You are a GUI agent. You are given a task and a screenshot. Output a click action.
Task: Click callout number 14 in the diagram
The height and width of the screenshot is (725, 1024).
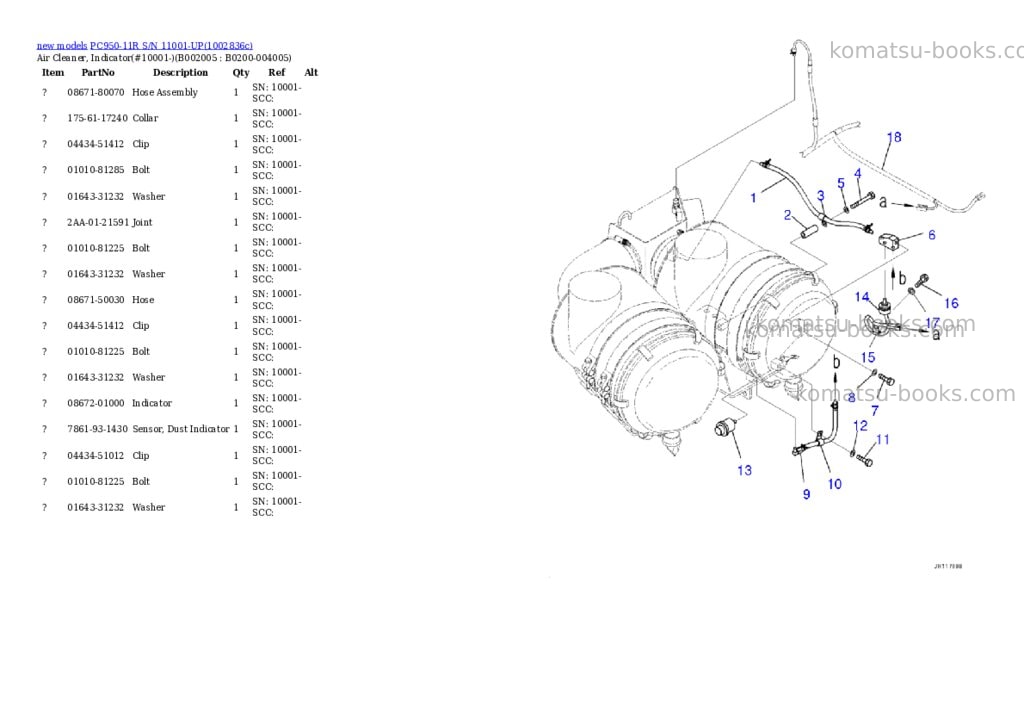[x=862, y=297]
